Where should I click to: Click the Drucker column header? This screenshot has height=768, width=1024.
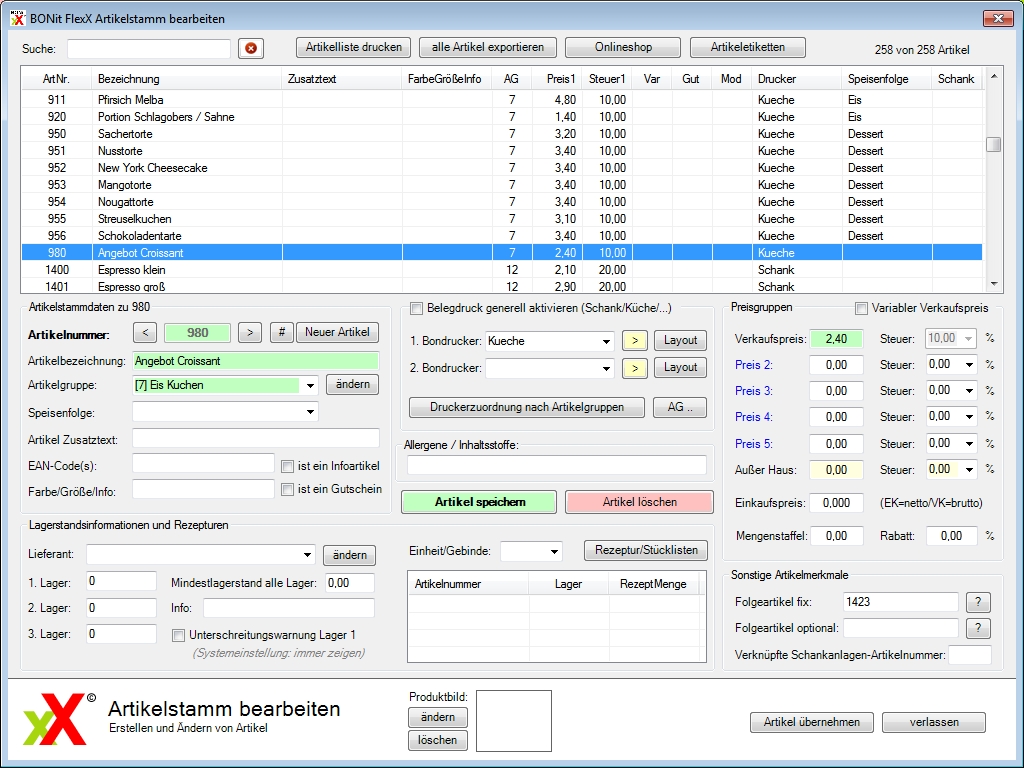tap(797, 79)
